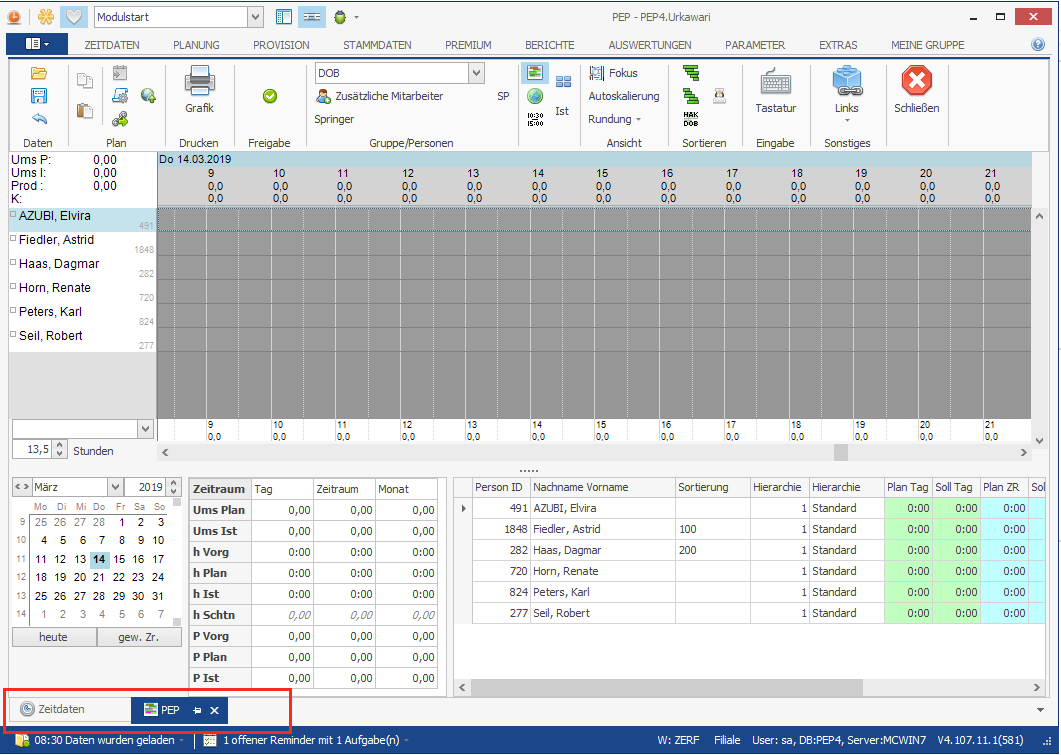Screen dimensions: 1061x755
Task: Expand the Modulstart combo box
Action: 254,17
